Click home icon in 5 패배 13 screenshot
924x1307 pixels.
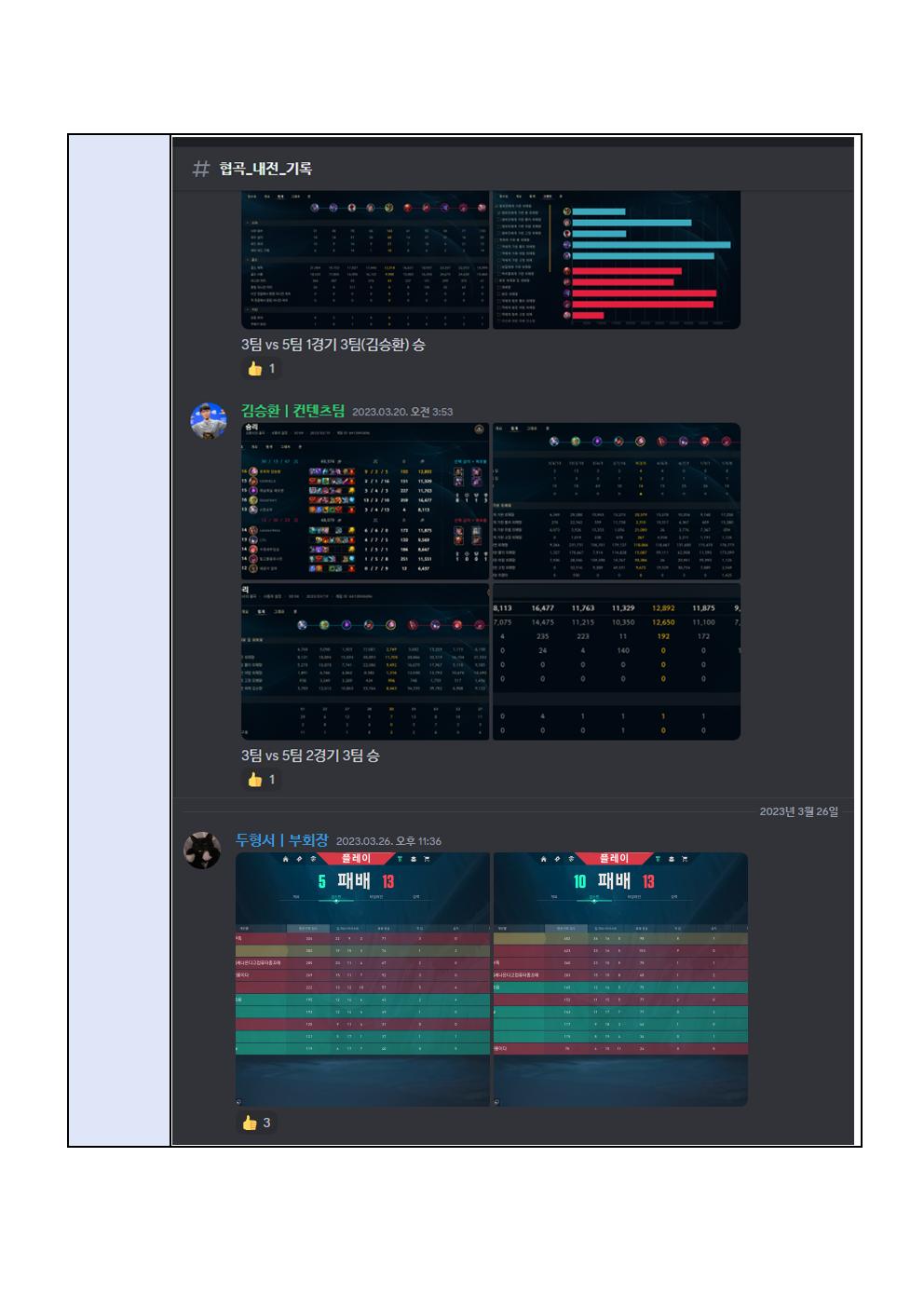click(x=286, y=859)
